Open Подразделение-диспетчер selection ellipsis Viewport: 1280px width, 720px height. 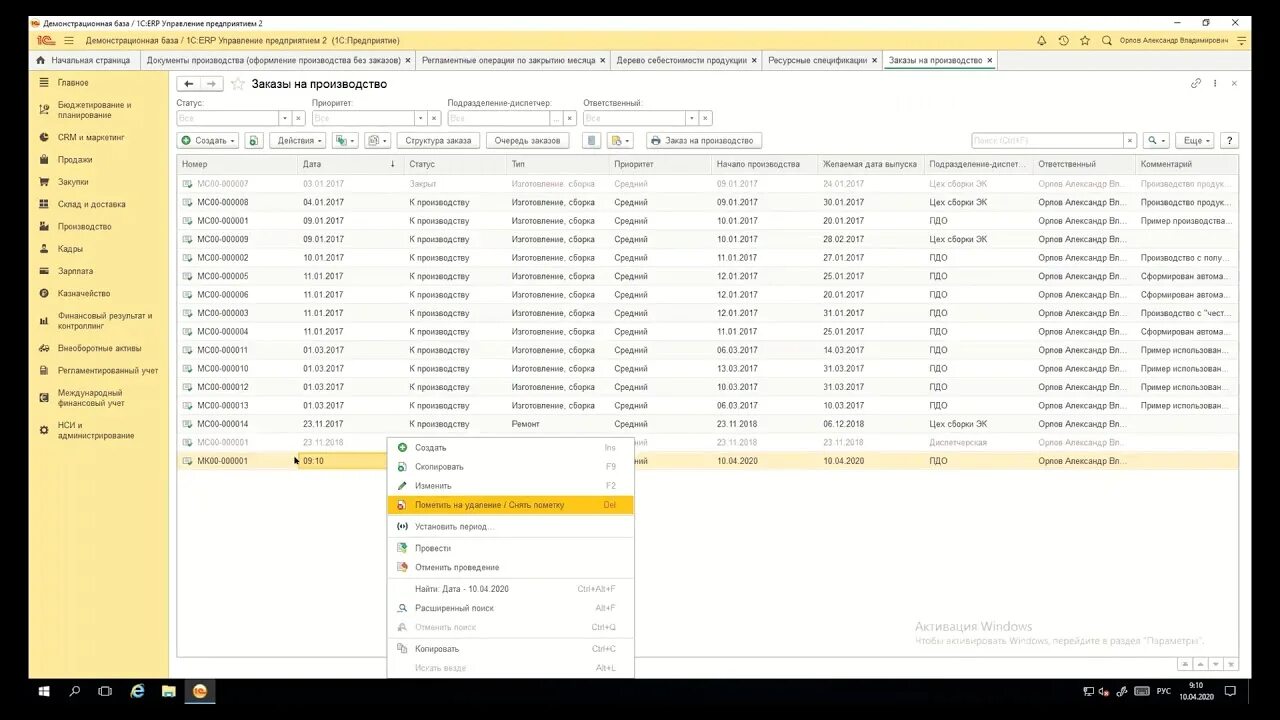(556, 118)
